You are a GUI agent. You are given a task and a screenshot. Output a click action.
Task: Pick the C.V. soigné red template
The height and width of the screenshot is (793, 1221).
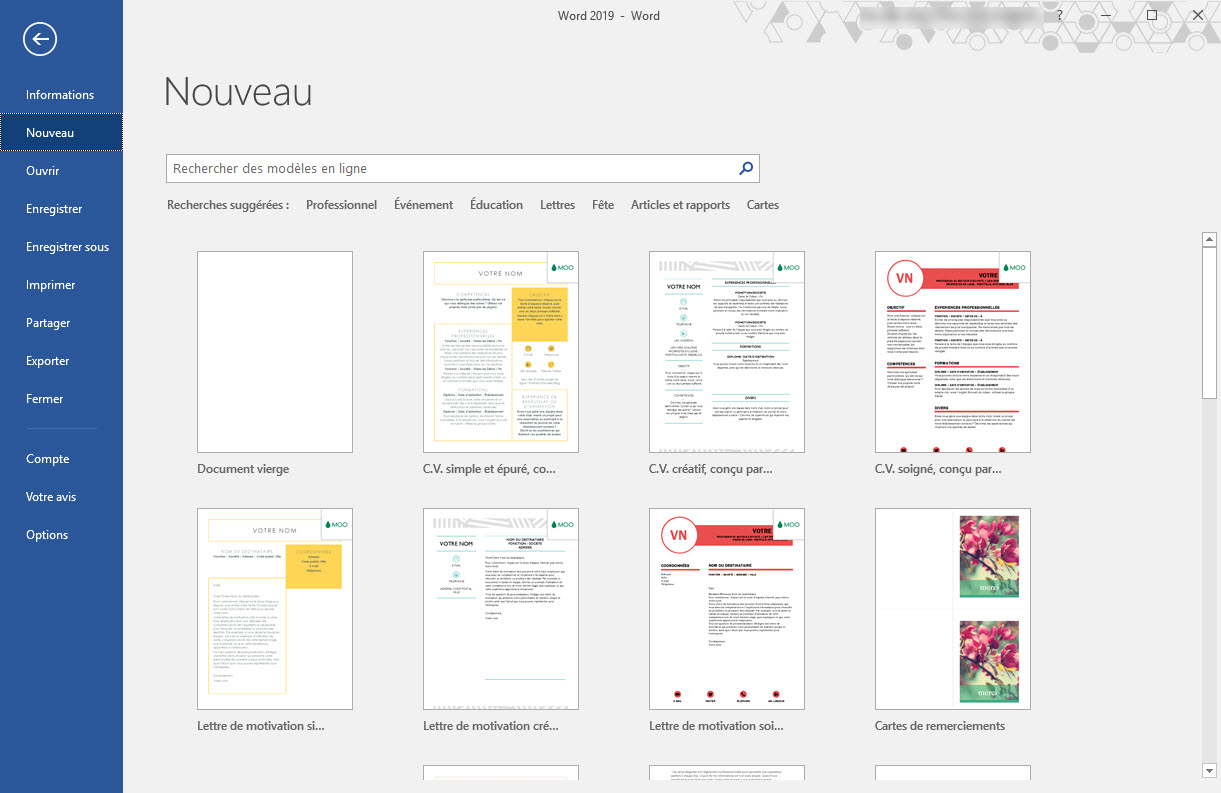coord(952,352)
